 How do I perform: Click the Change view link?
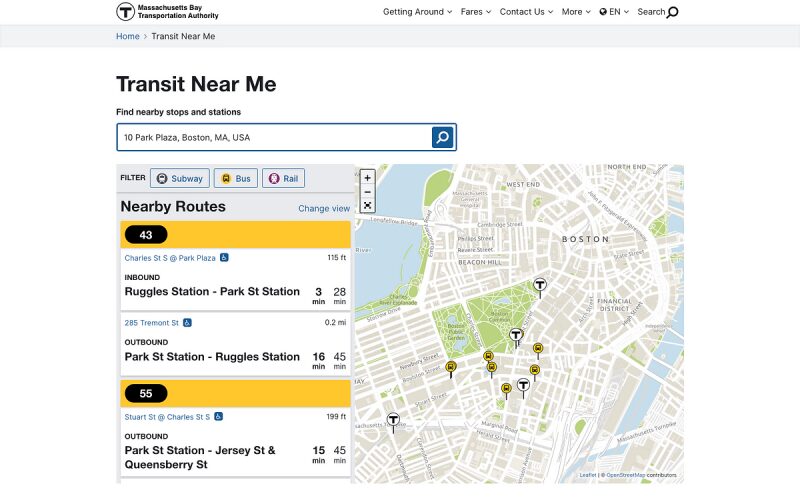(x=324, y=209)
